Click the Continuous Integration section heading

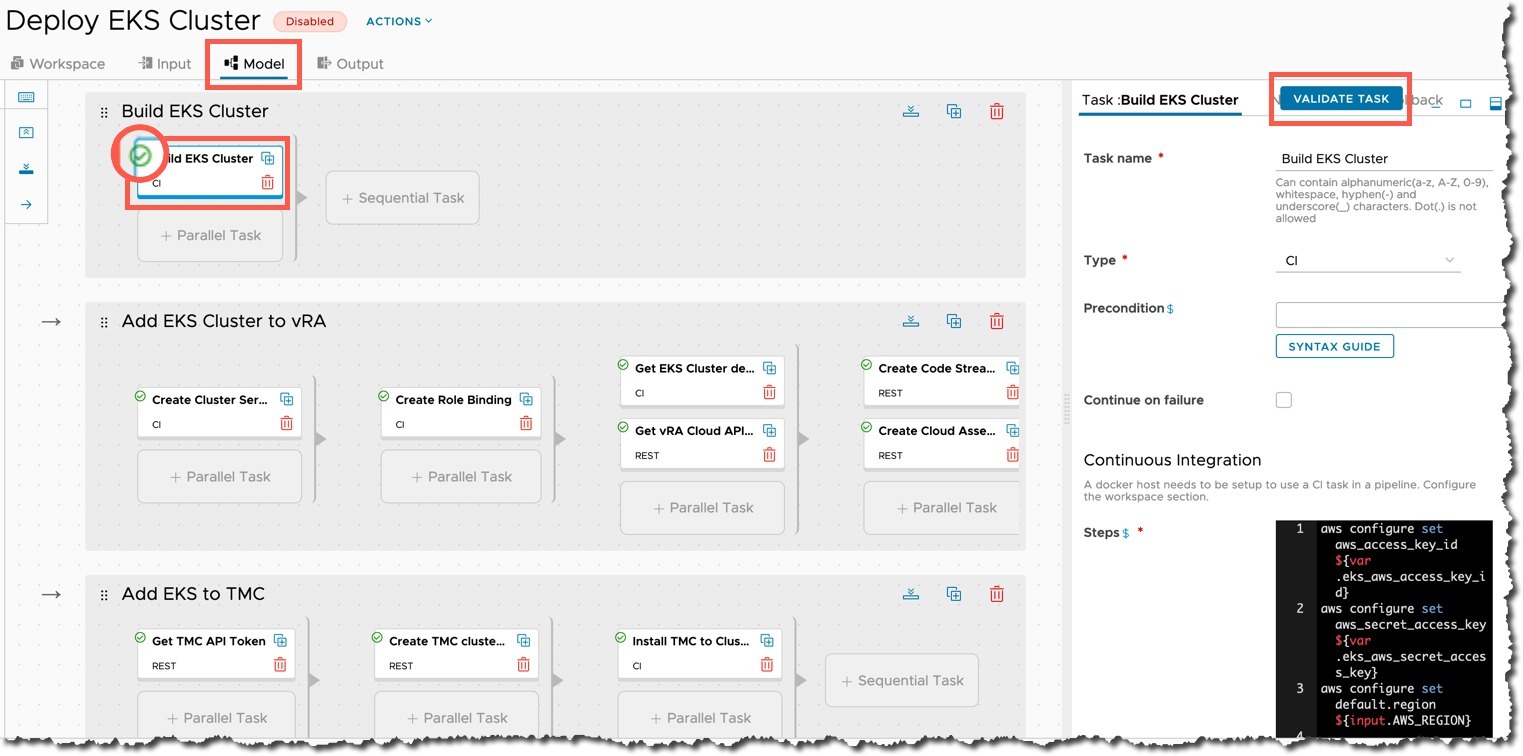[x=1172, y=460]
